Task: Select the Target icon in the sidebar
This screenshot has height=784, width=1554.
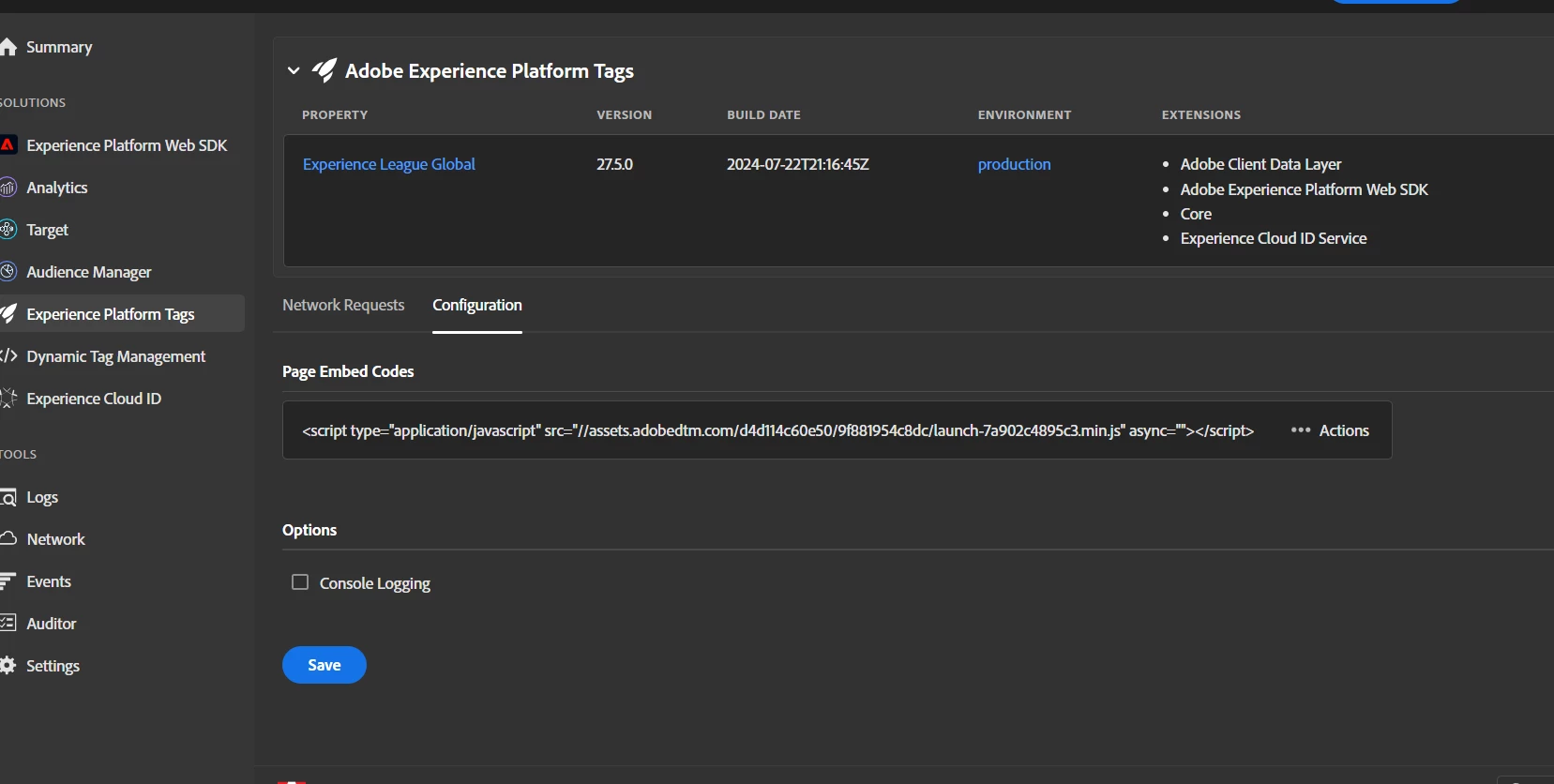Action: coord(8,230)
